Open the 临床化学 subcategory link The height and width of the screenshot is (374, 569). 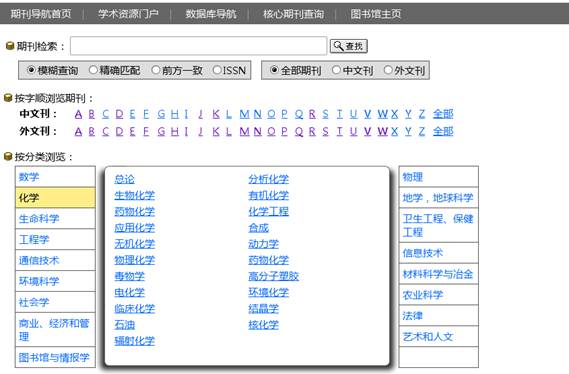tap(135, 309)
